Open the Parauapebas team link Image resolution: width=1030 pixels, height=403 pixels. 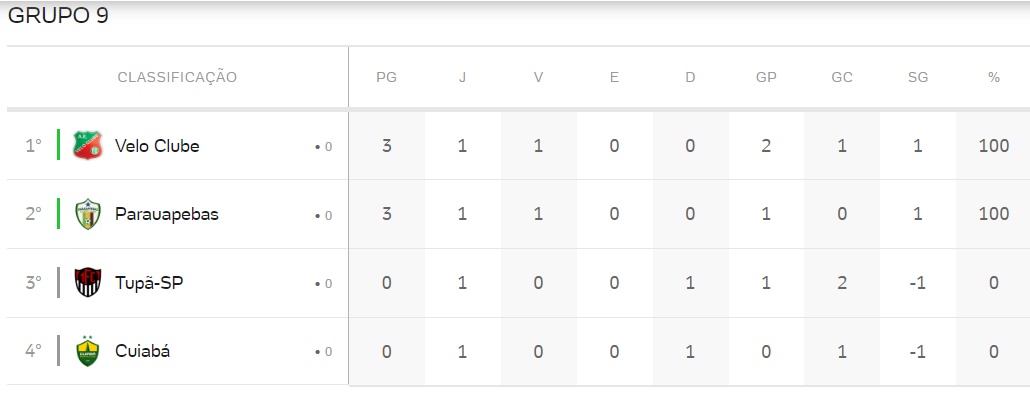click(167, 214)
